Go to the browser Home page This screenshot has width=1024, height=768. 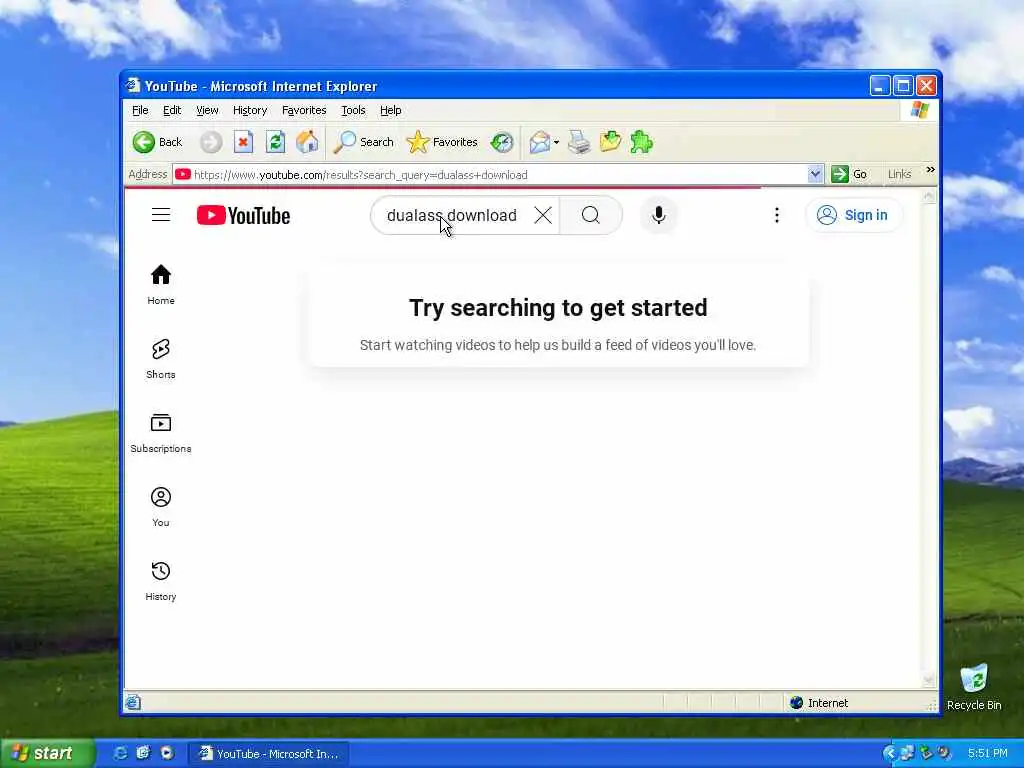[307, 142]
